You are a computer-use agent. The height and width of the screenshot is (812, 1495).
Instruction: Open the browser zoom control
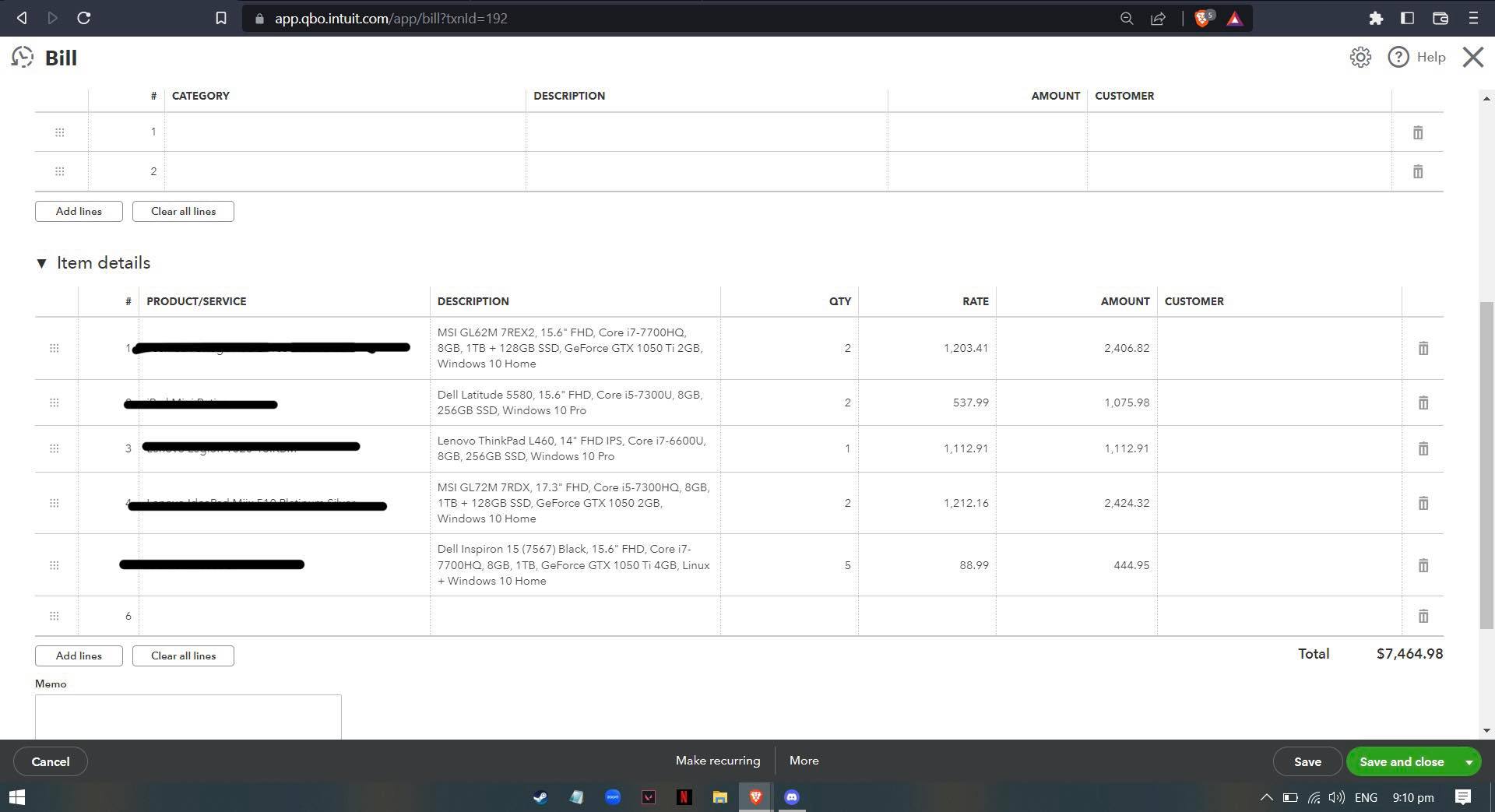(x=1126, y=18)
